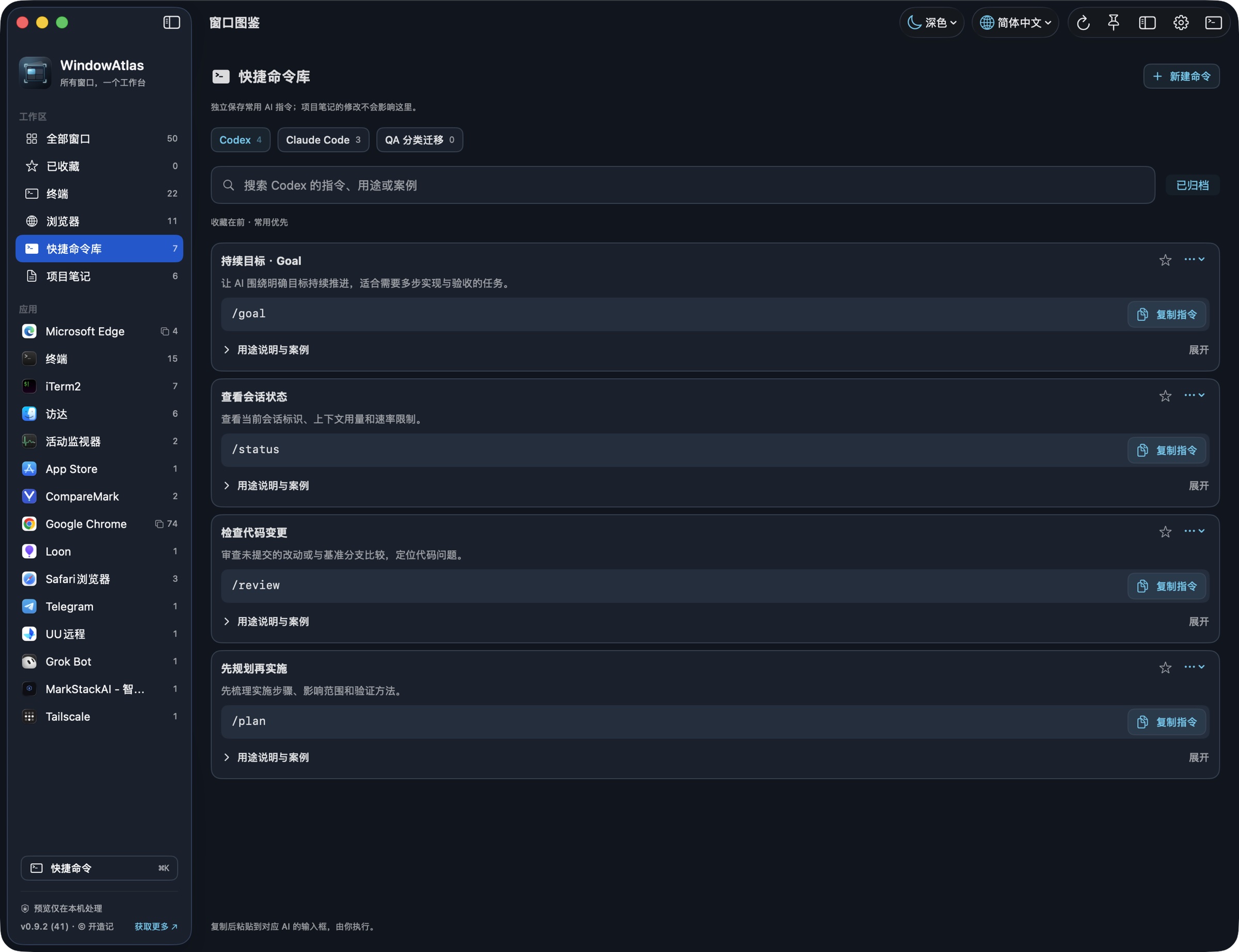Switch to the Claude Code tab

[x=323, y=140]
